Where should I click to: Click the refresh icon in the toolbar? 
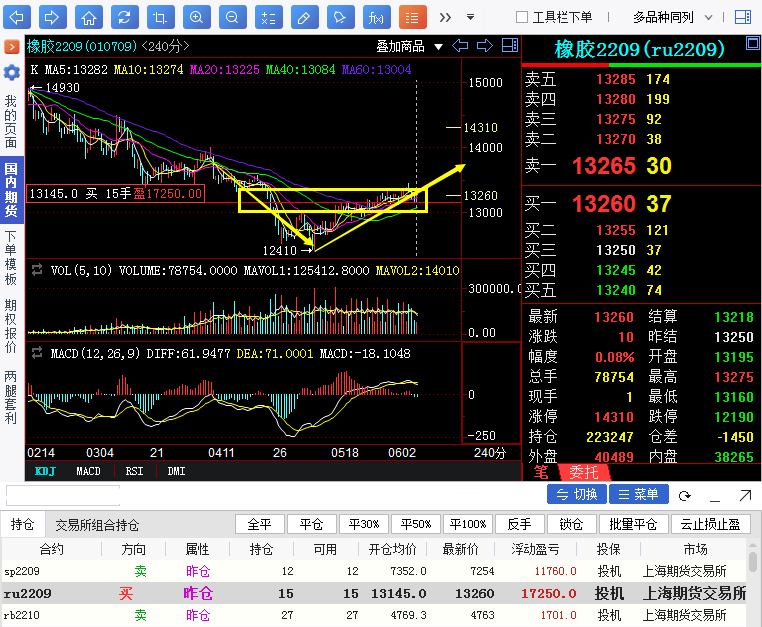coord(124,17)
